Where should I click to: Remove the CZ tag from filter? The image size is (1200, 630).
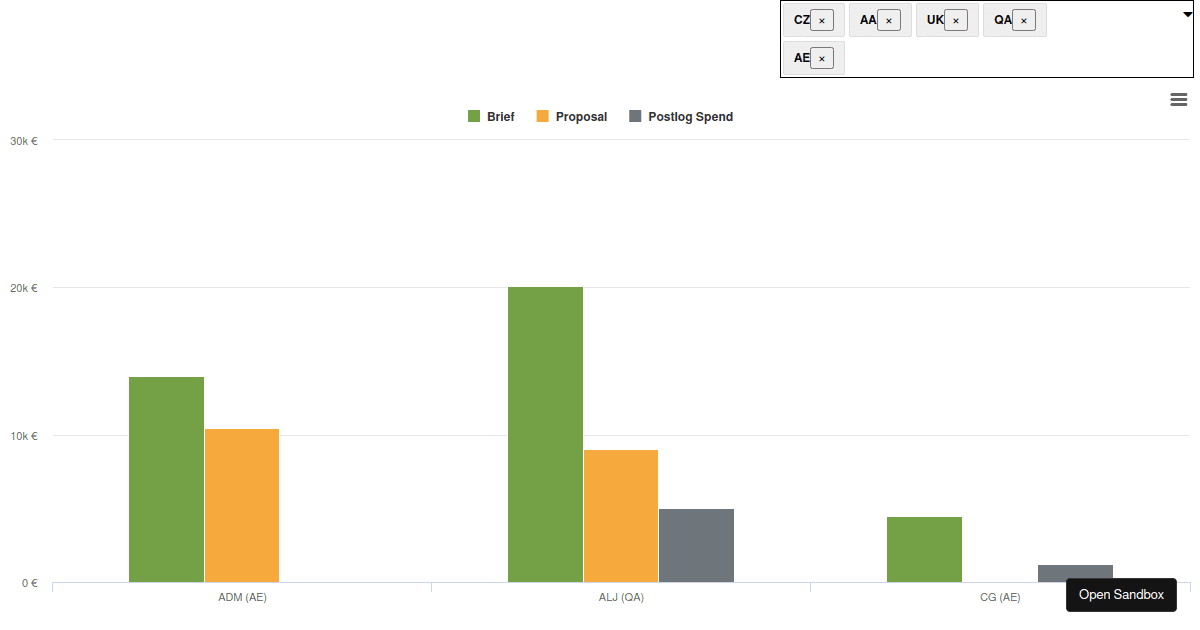pyautogui.click(x=822, y=20)
